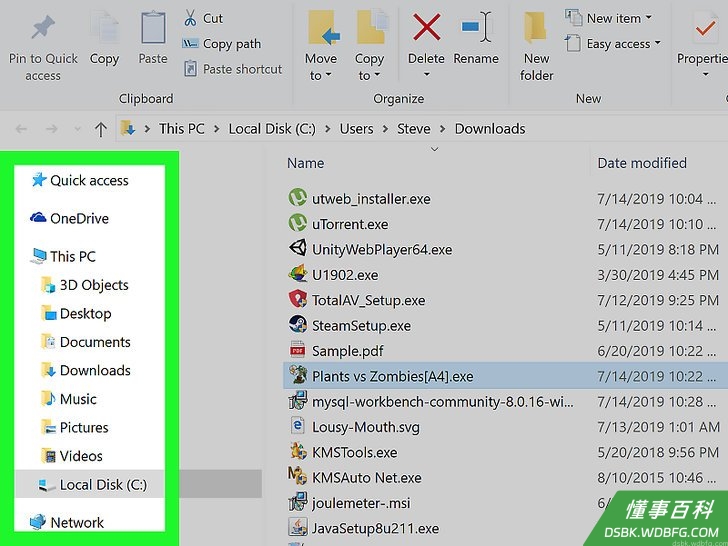Open Documents in the sidebar

pyautogui.click(x=86, y=342)
